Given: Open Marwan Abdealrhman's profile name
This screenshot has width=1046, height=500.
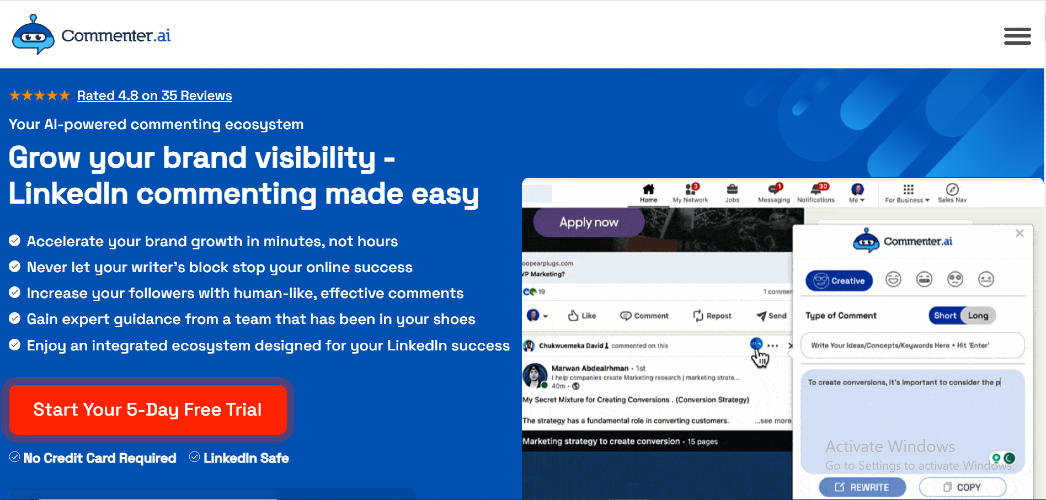Looking at the screenshot, I should click(x=590, y=368).
